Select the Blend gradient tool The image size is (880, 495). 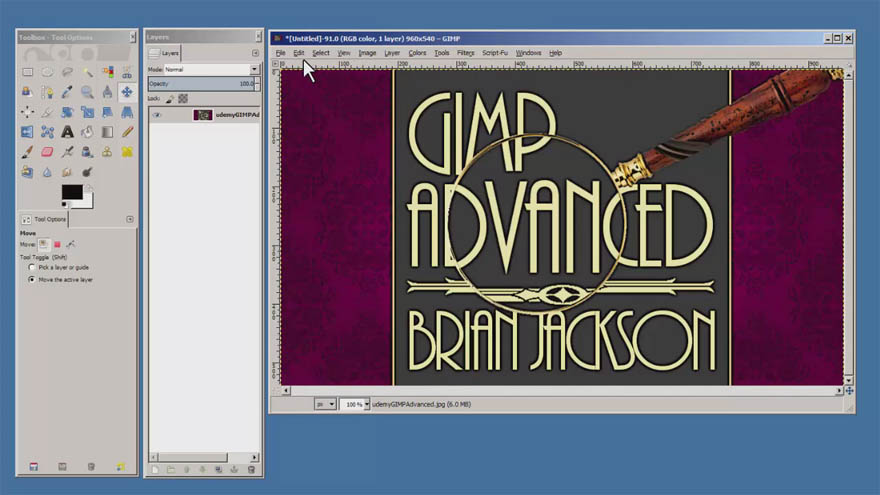coord(108,132)
